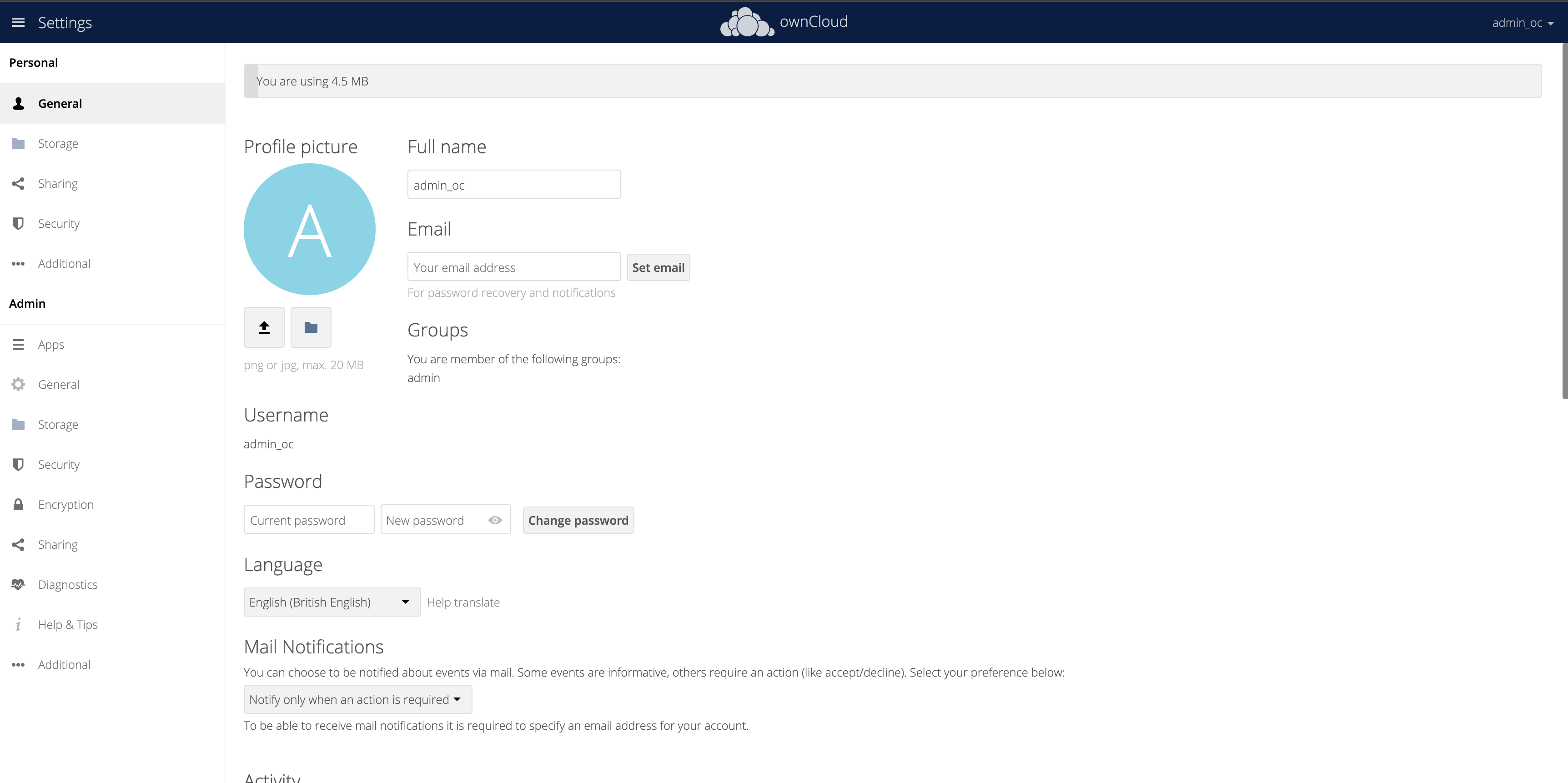Open the Security settings under Personal

(58, 223)
